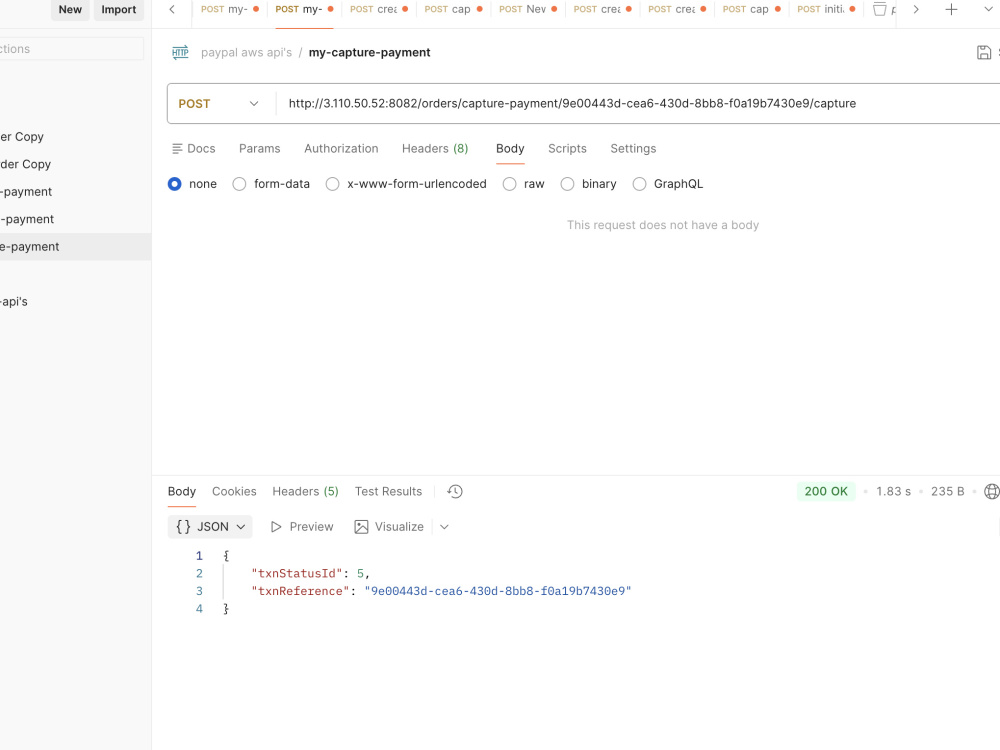Select the active underlined 'POST my-' tab
Screen dimensions: 1000x750
(304, 10)
